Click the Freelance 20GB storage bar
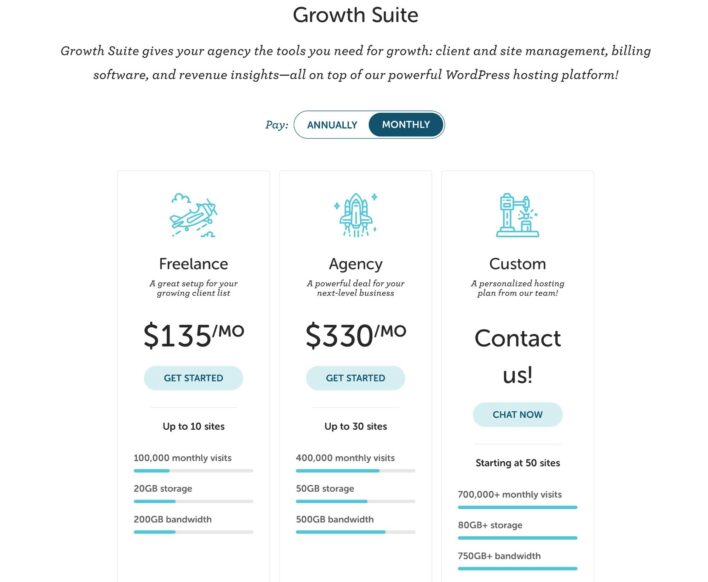This screenshot has width=708, height=582. [193, 501]
